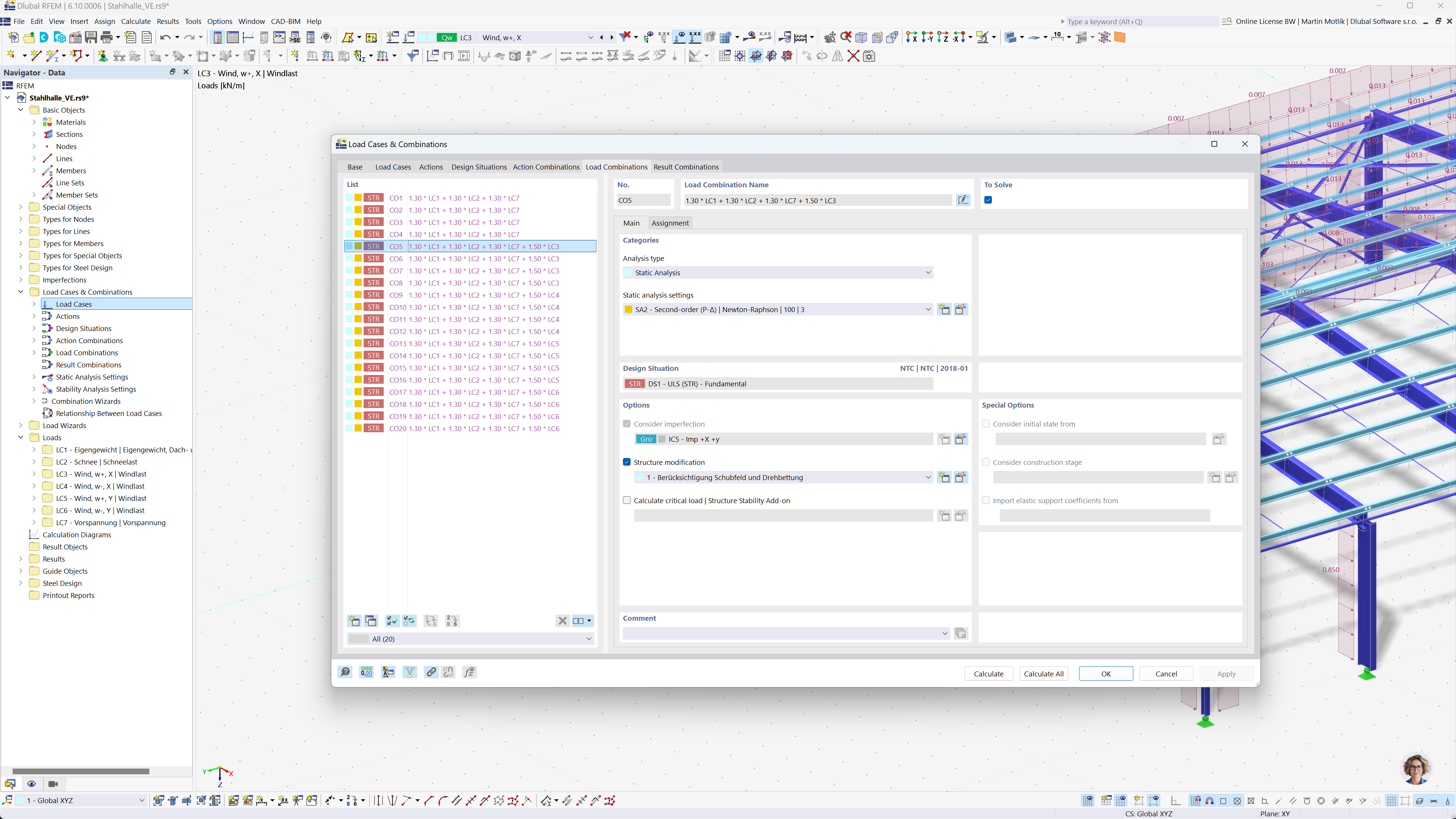
Task: Open the Calculate menu in menu bar
Action: (x=136, y=21)
